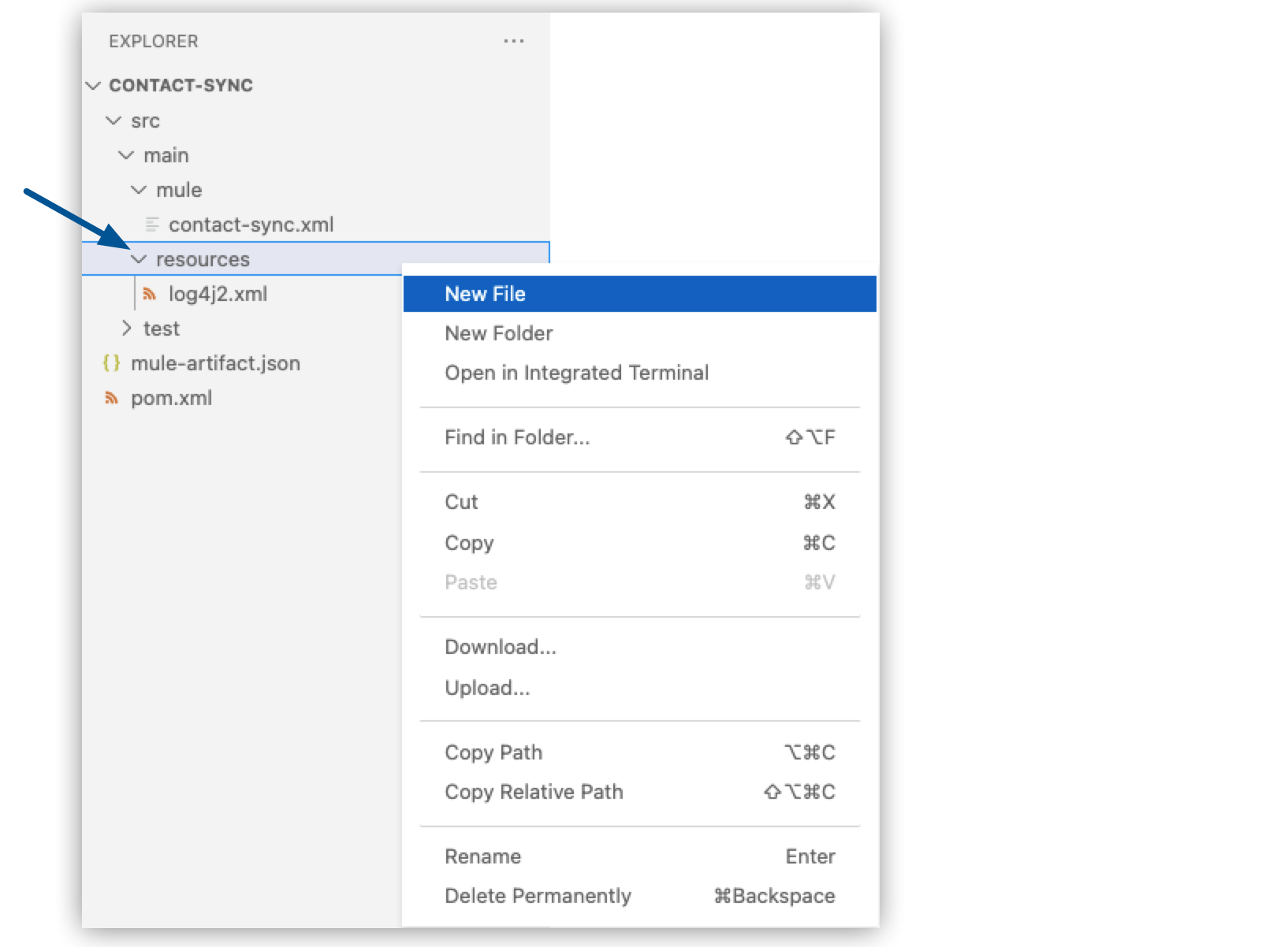Open the Explorer more actions menu
The image size is (1288, 947).
click(514, 41)
